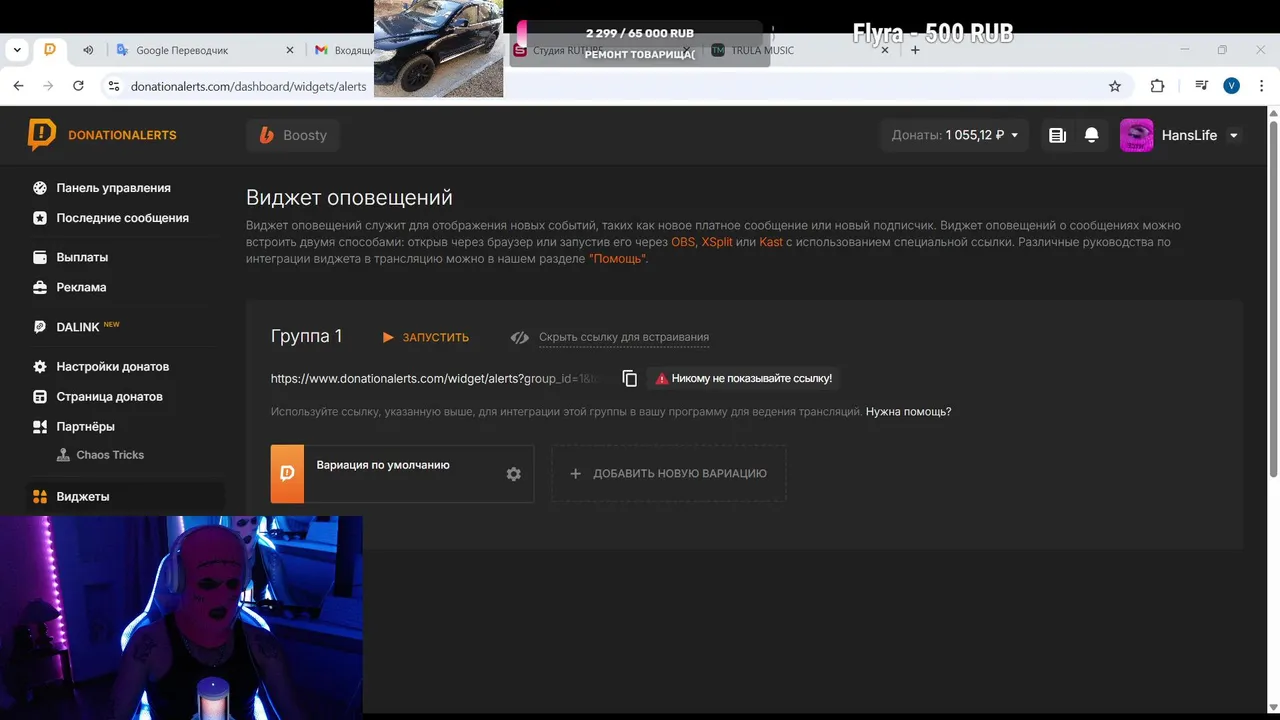
Task: Click the site information icon in address bar
Action: (113, 86)
